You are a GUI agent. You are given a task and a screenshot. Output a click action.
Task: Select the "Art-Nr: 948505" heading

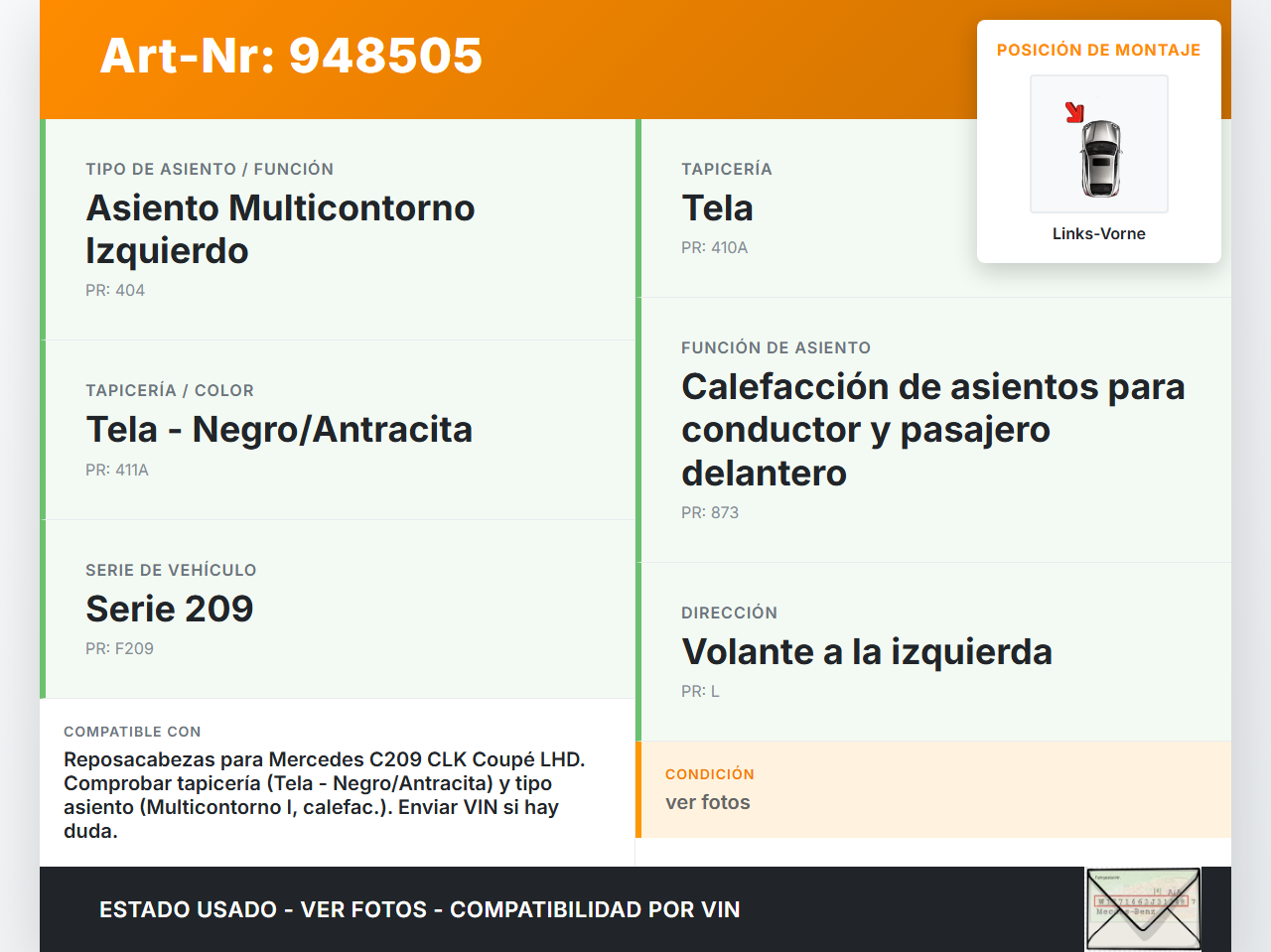291,56
